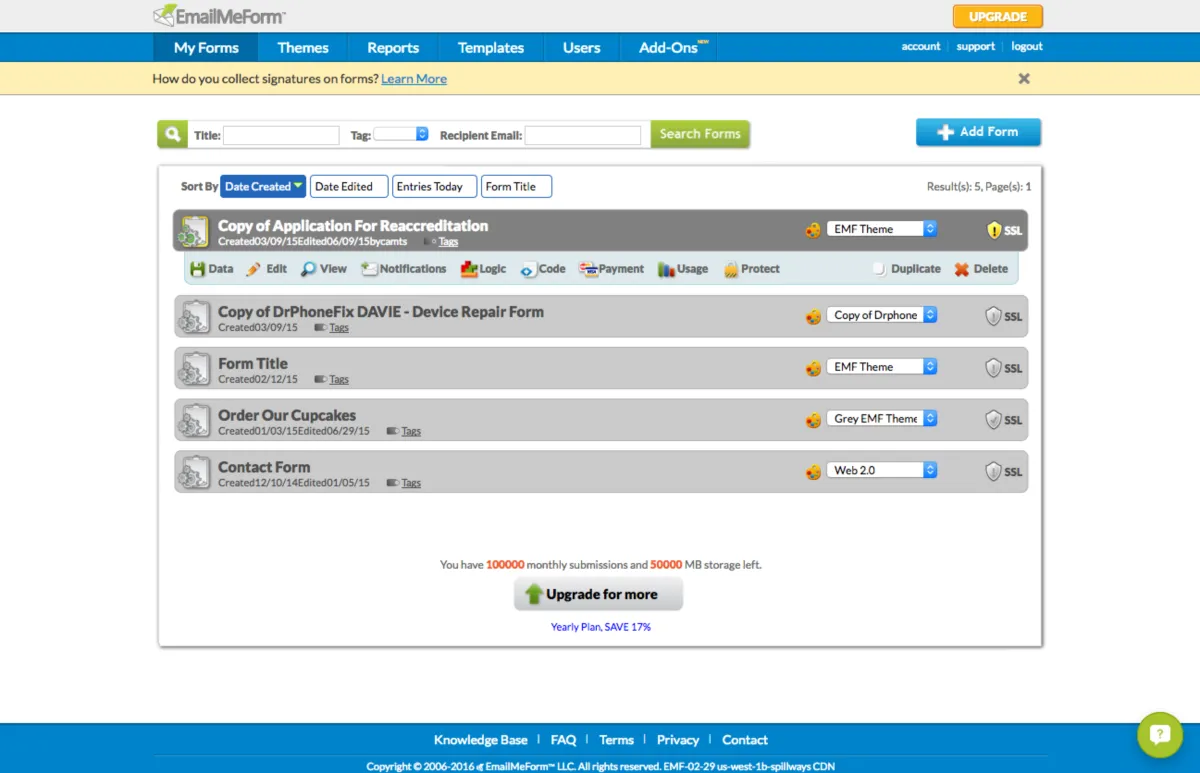This screenshot has width=1200, height=773.
Task: Sort by Date Edited
Action: coord(349,186)
